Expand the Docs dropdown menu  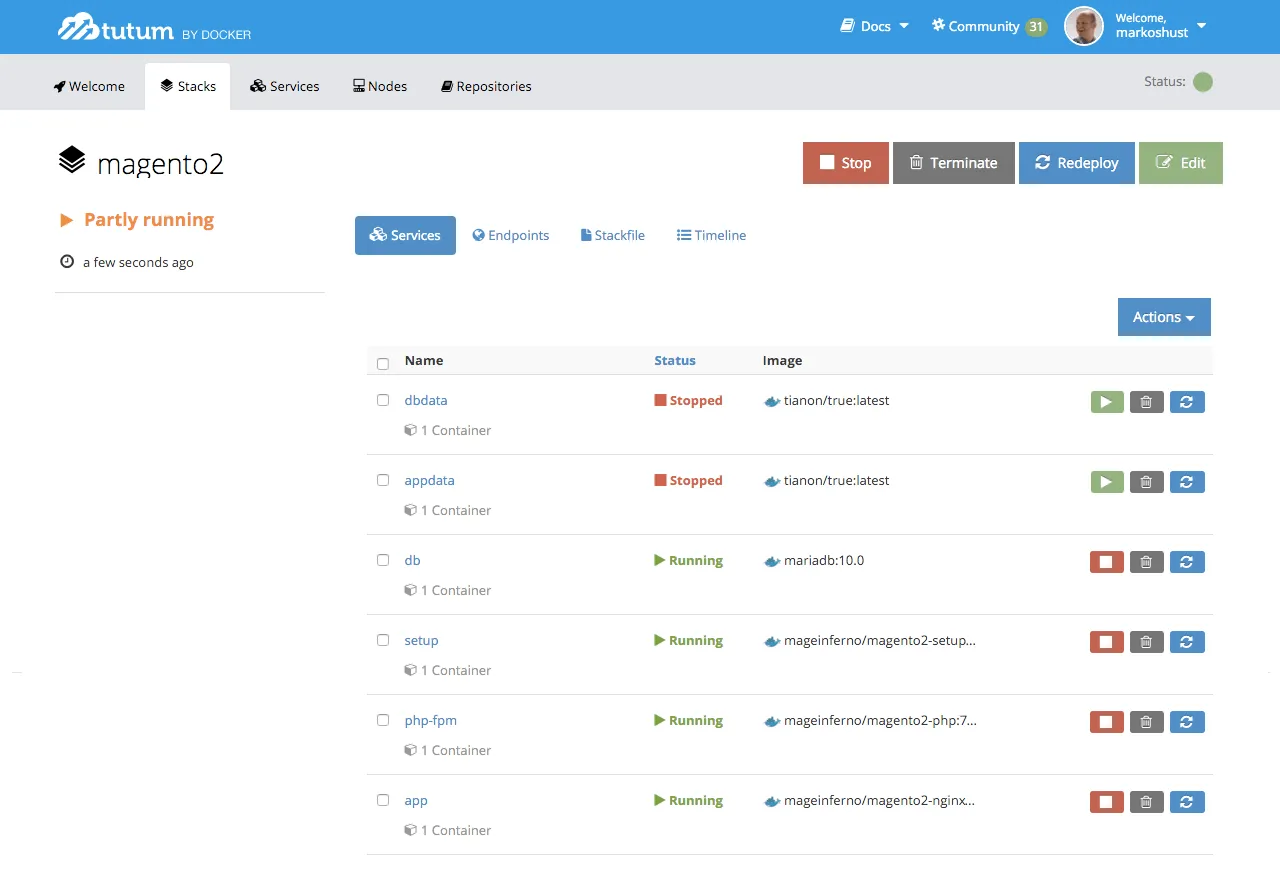tap(875, 26)
